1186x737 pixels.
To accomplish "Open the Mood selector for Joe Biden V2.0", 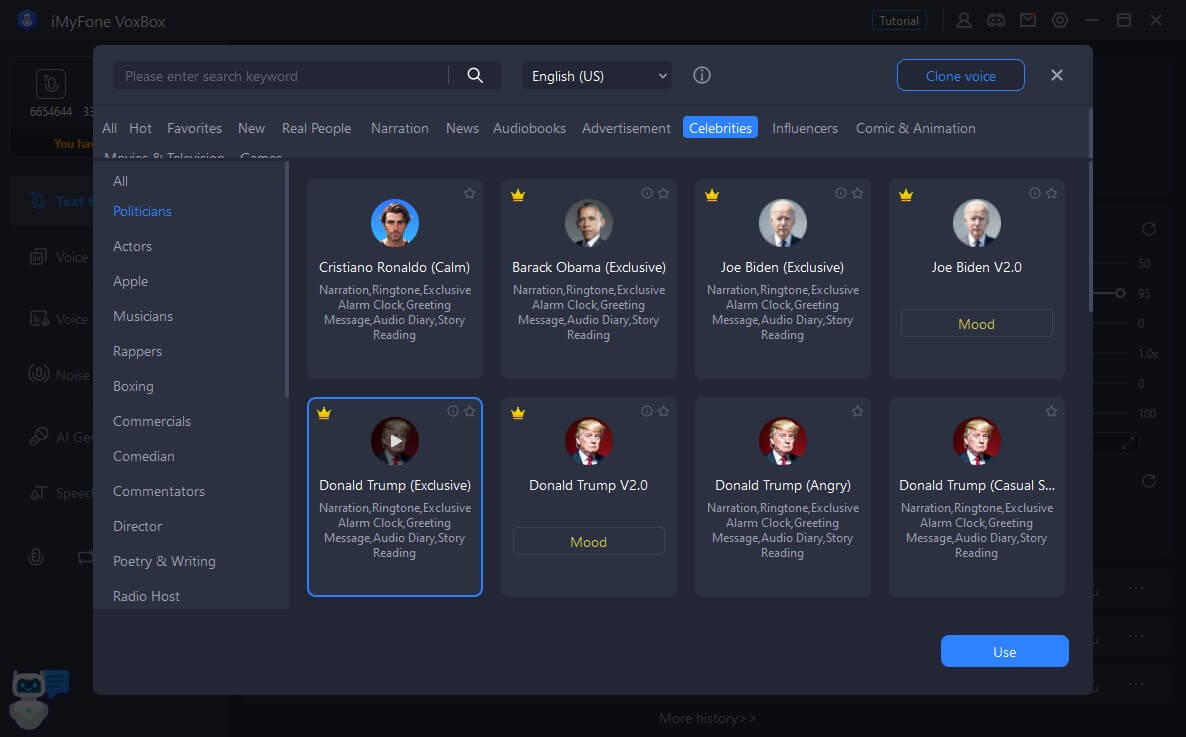I will tap(976, 323).
